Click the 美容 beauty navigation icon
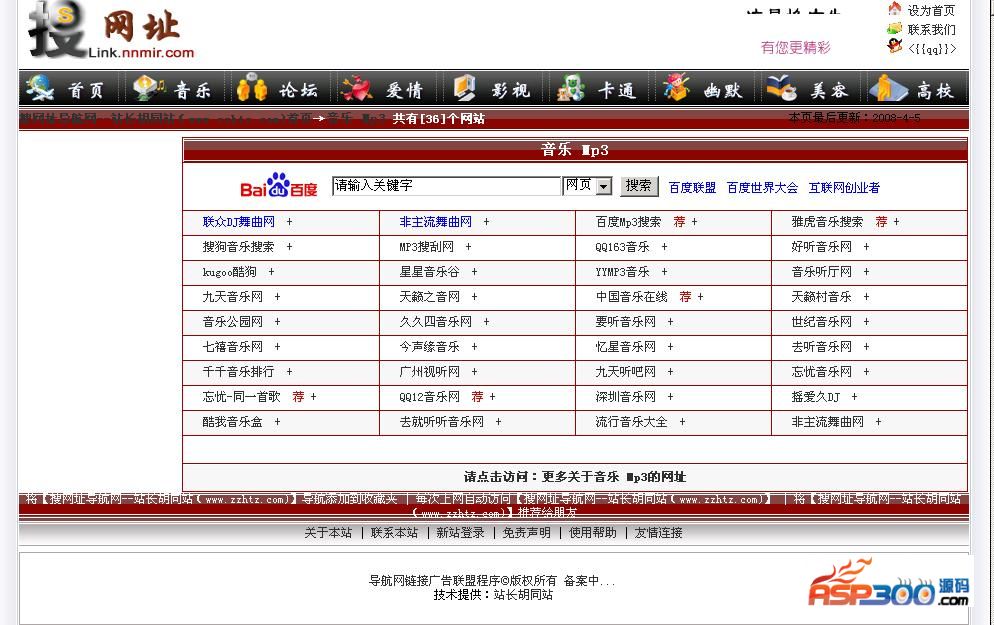The width and height of the screenshot is (994, 625). pos(782,88)
